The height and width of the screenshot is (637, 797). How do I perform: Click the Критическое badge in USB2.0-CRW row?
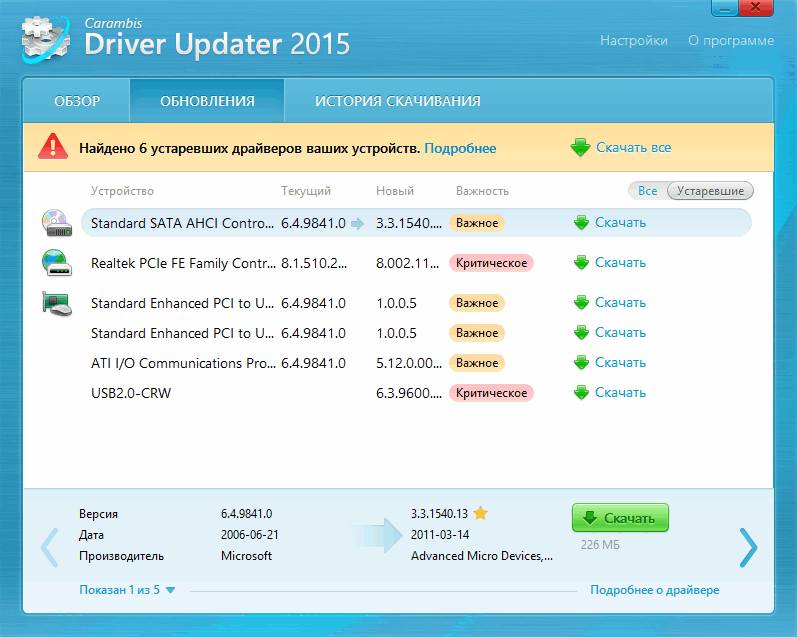(x=491, y=393)
